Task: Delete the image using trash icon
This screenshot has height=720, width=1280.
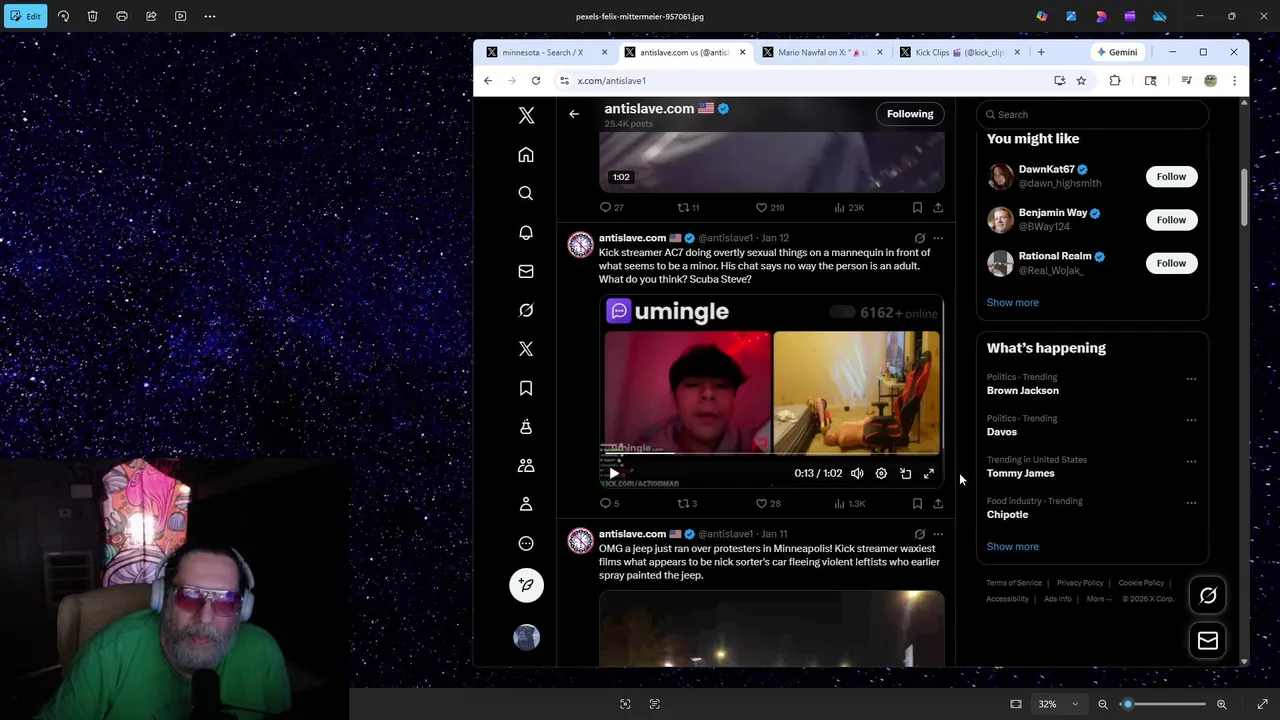Action: [x=92, y=16]
